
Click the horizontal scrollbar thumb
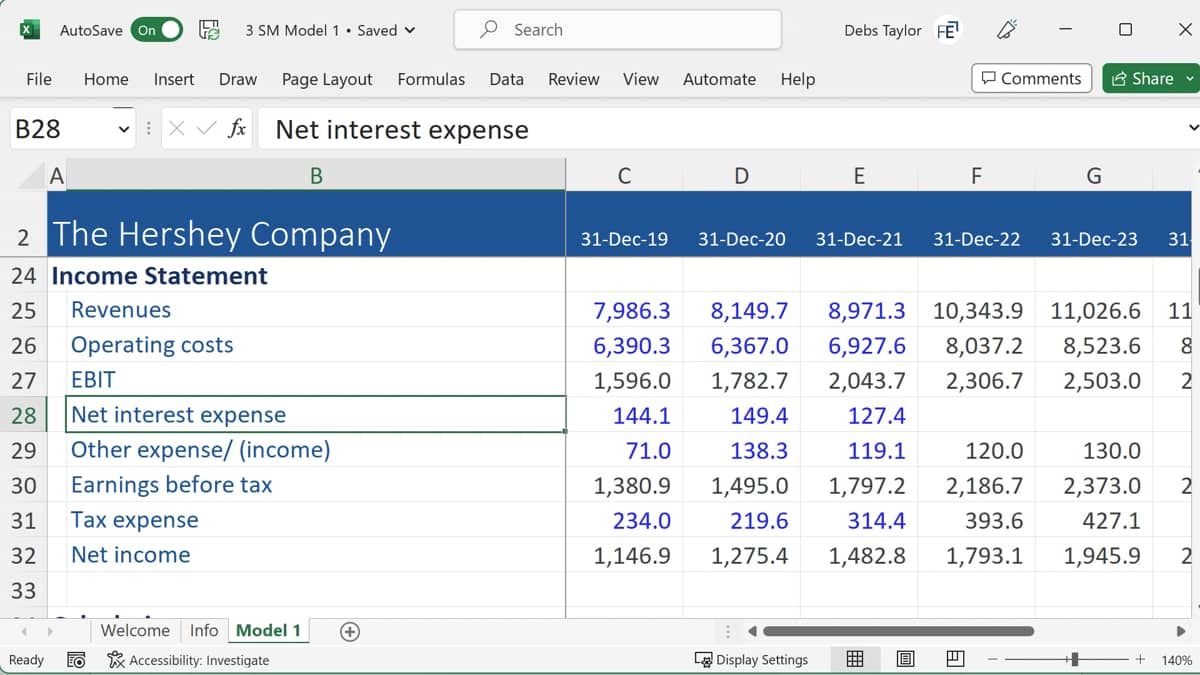(x=898, y=631)
